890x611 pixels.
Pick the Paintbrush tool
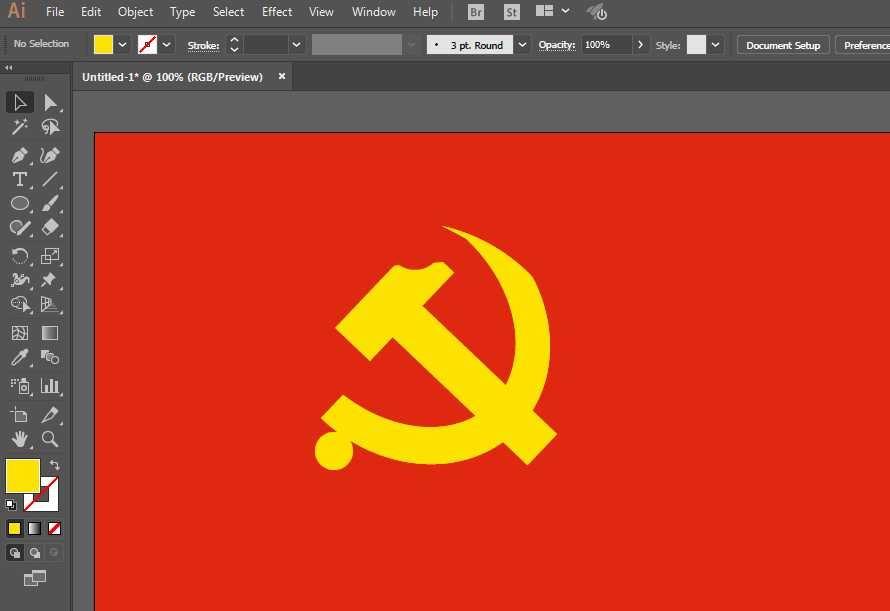(52, 203)
